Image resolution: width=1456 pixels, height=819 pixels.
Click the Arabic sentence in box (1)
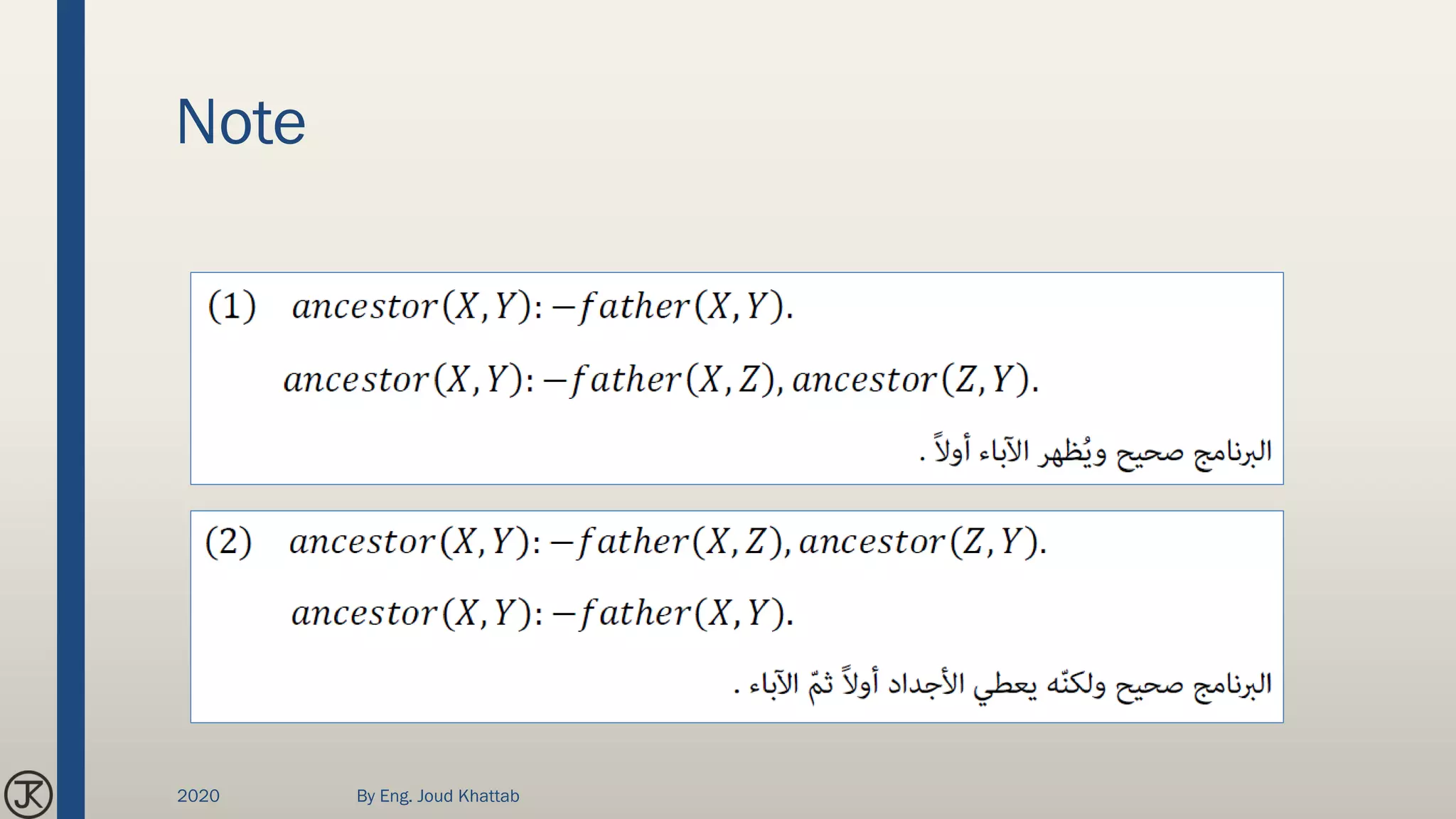[1095, 451]
